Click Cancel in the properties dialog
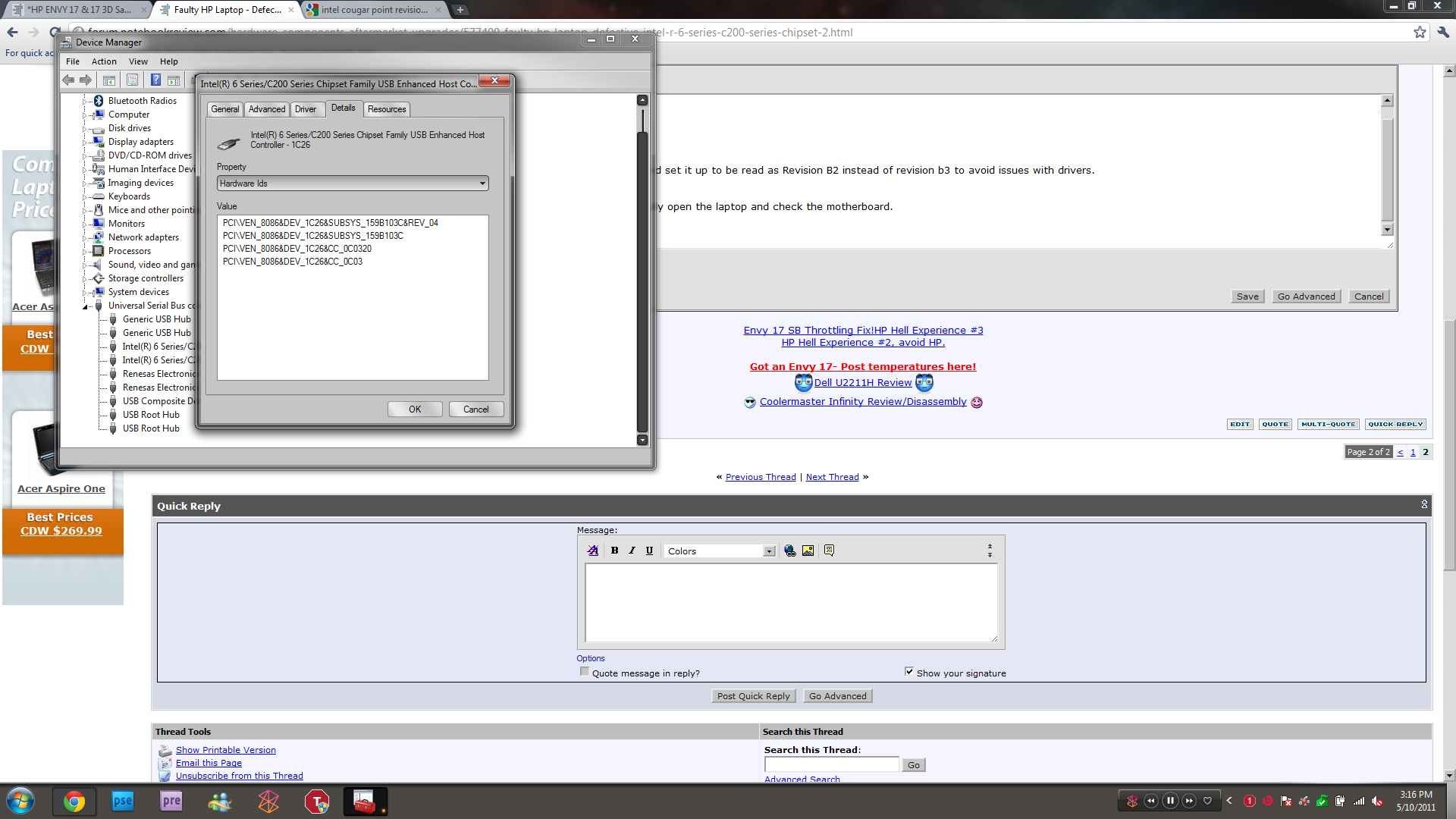 (476, 409)
